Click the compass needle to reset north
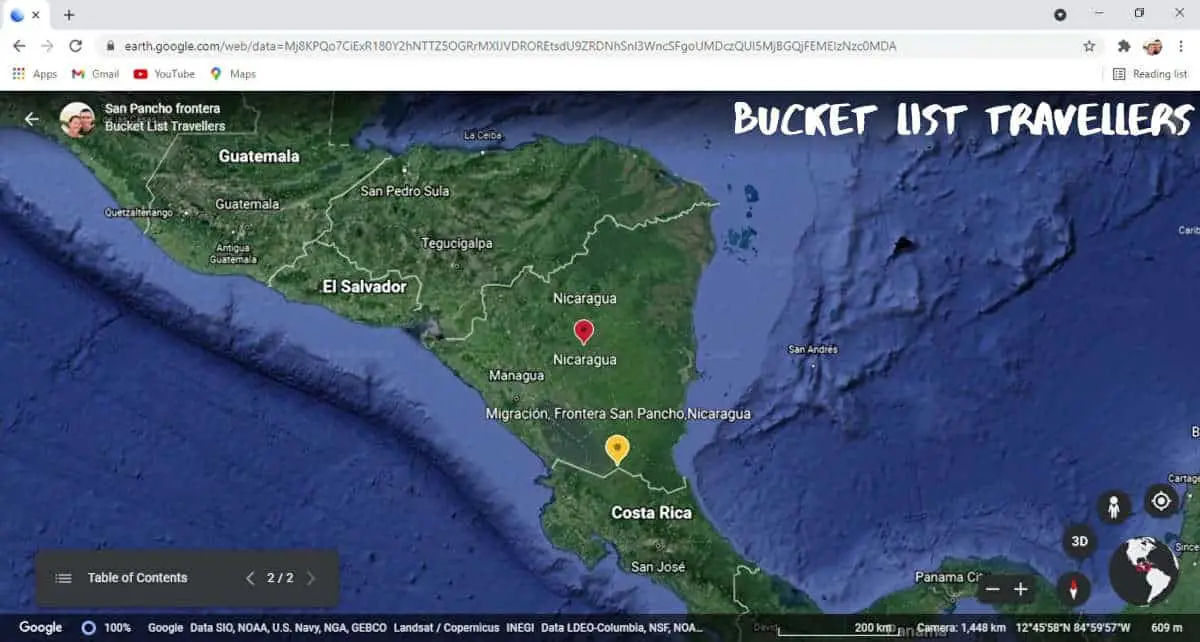The image size is (1200, 642). (x=1074, y=590)
